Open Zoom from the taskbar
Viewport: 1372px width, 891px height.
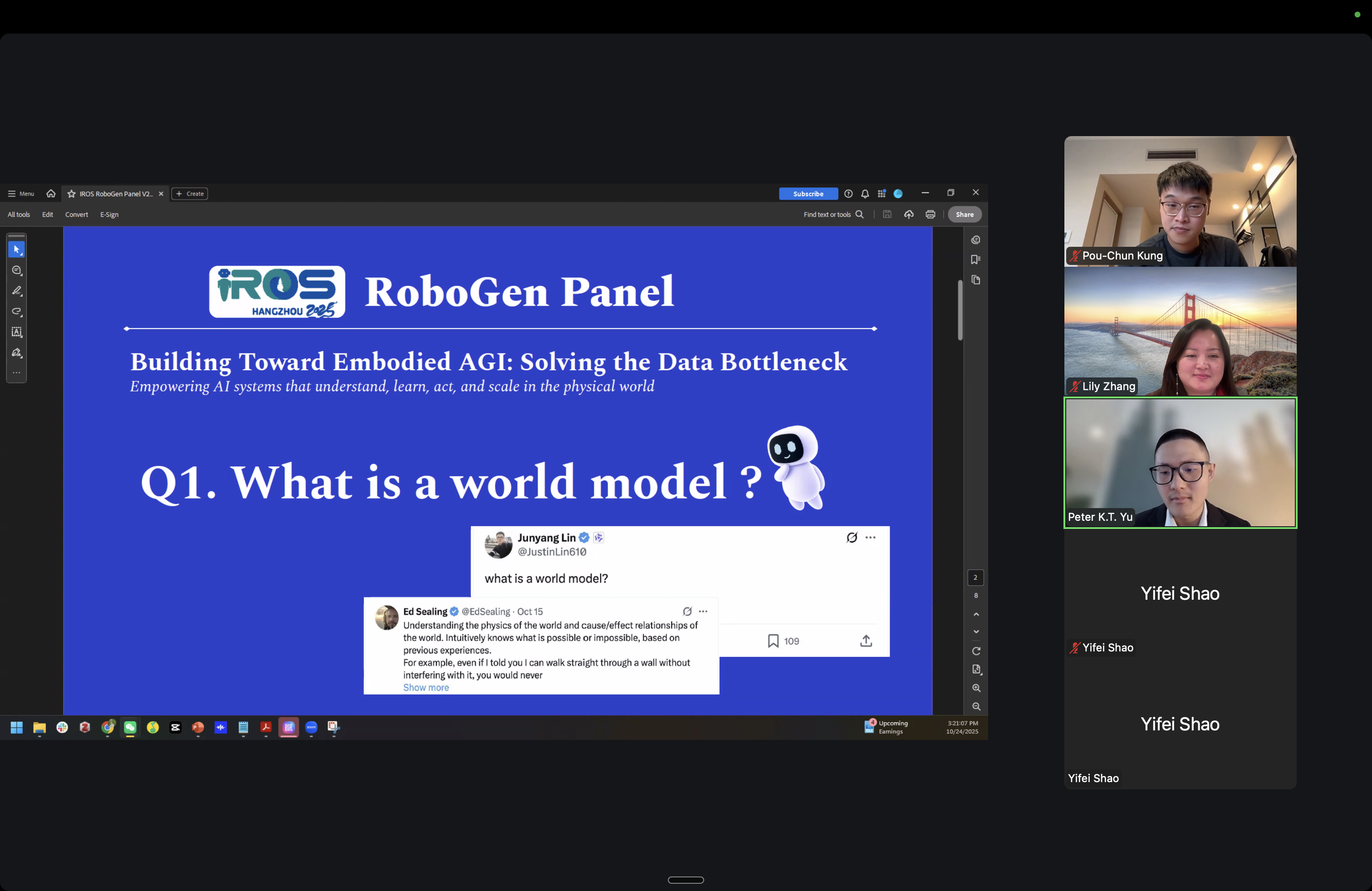pyautogui.click(x=311, y=728)
